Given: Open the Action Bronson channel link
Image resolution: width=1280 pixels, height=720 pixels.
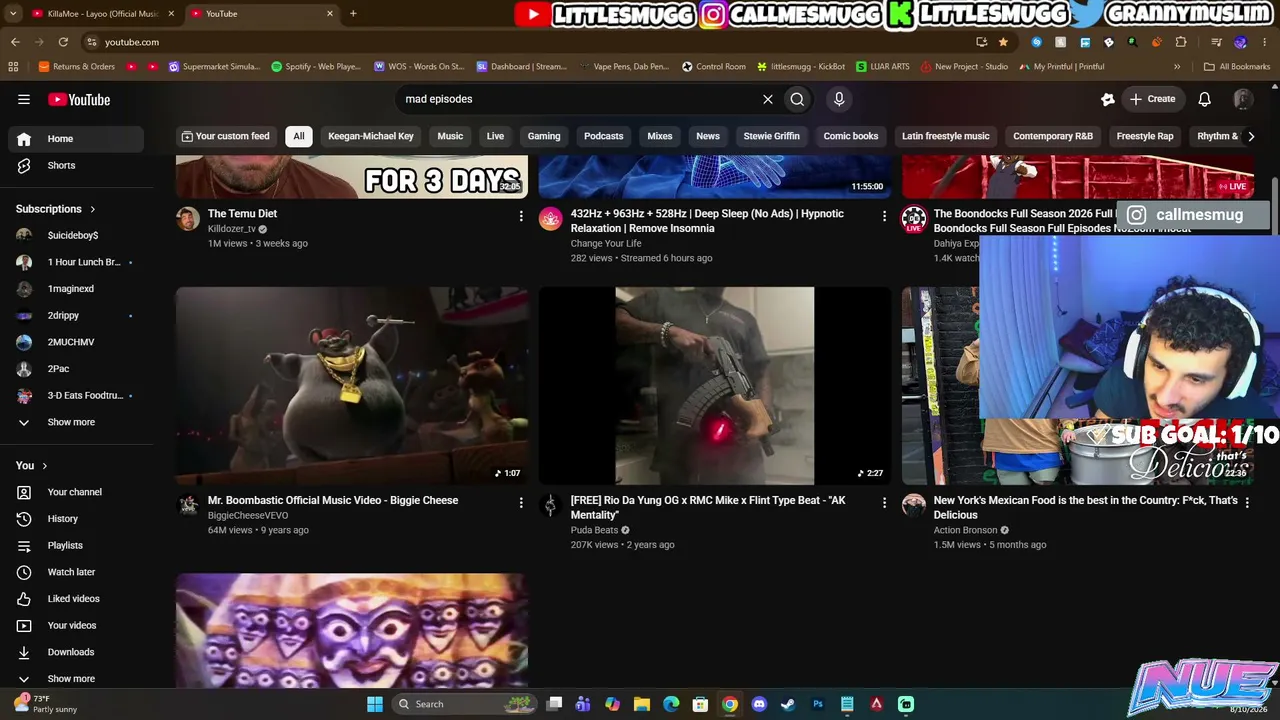Looking at the screenshot, I should point(965,530).
